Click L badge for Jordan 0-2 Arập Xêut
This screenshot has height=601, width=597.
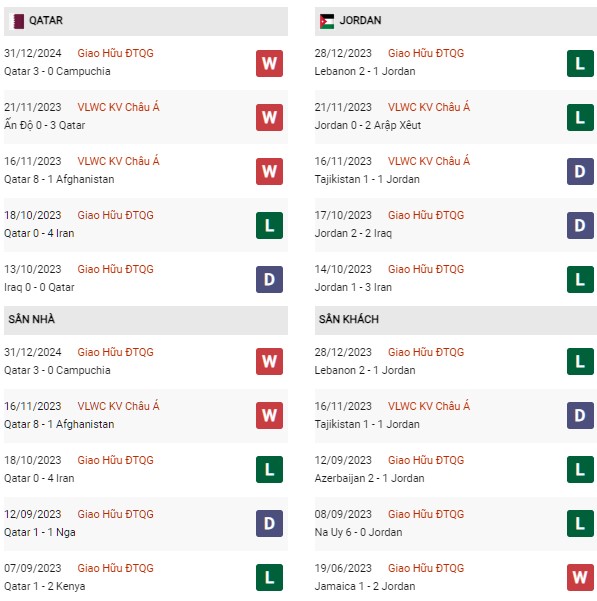[580, 117]
